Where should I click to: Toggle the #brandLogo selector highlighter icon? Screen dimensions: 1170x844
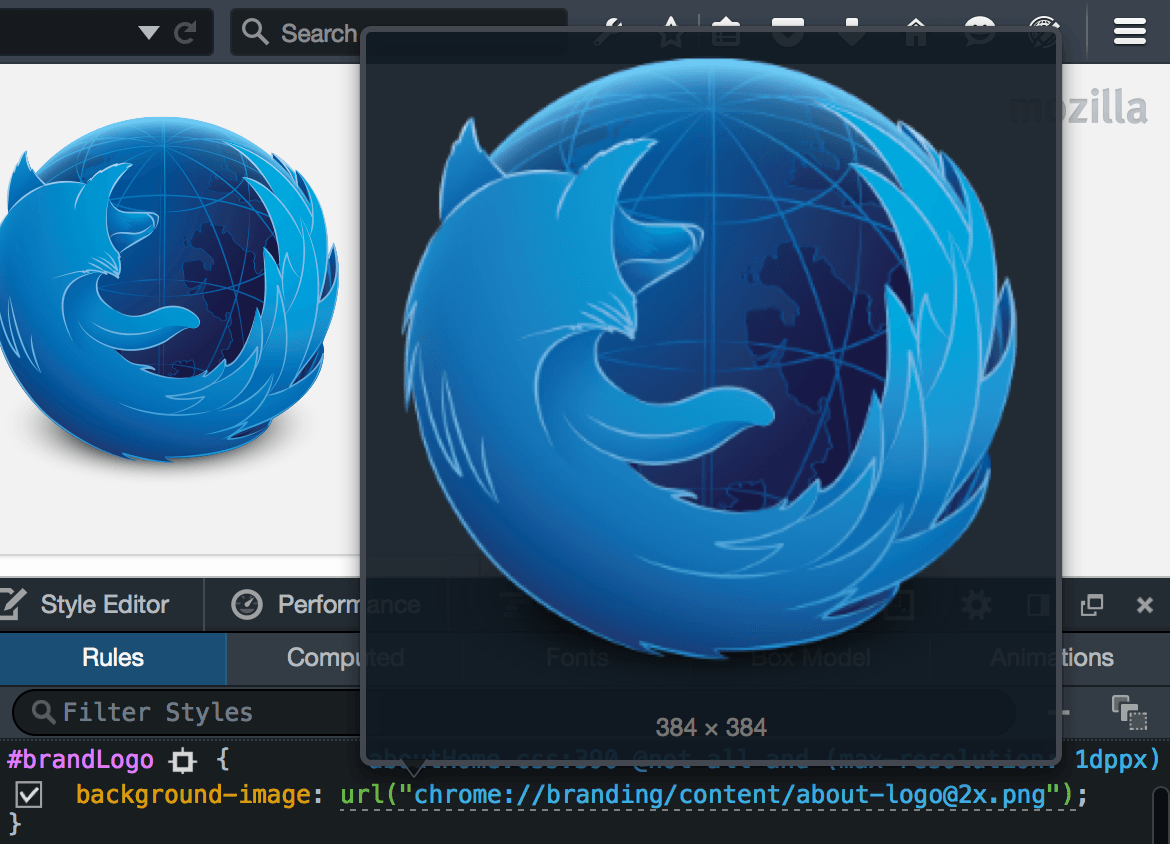(x=183, y=761)
